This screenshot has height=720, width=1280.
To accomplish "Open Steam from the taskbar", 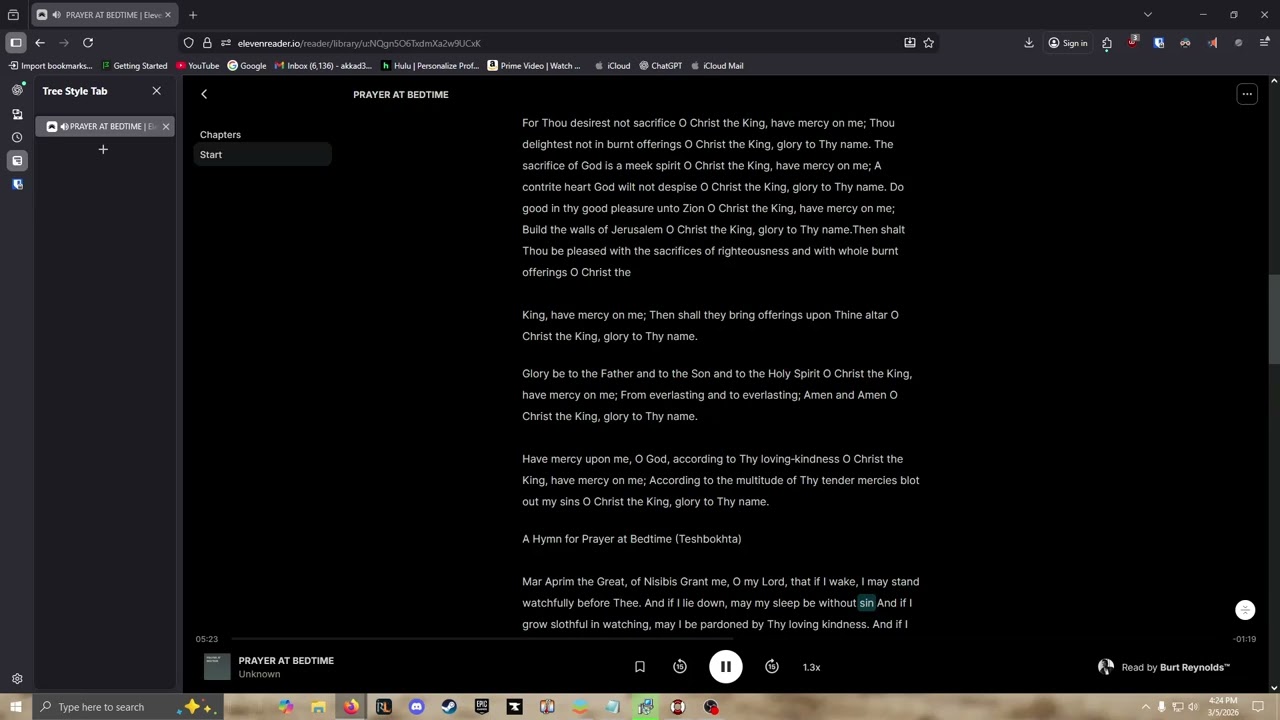I will [449, 707].
